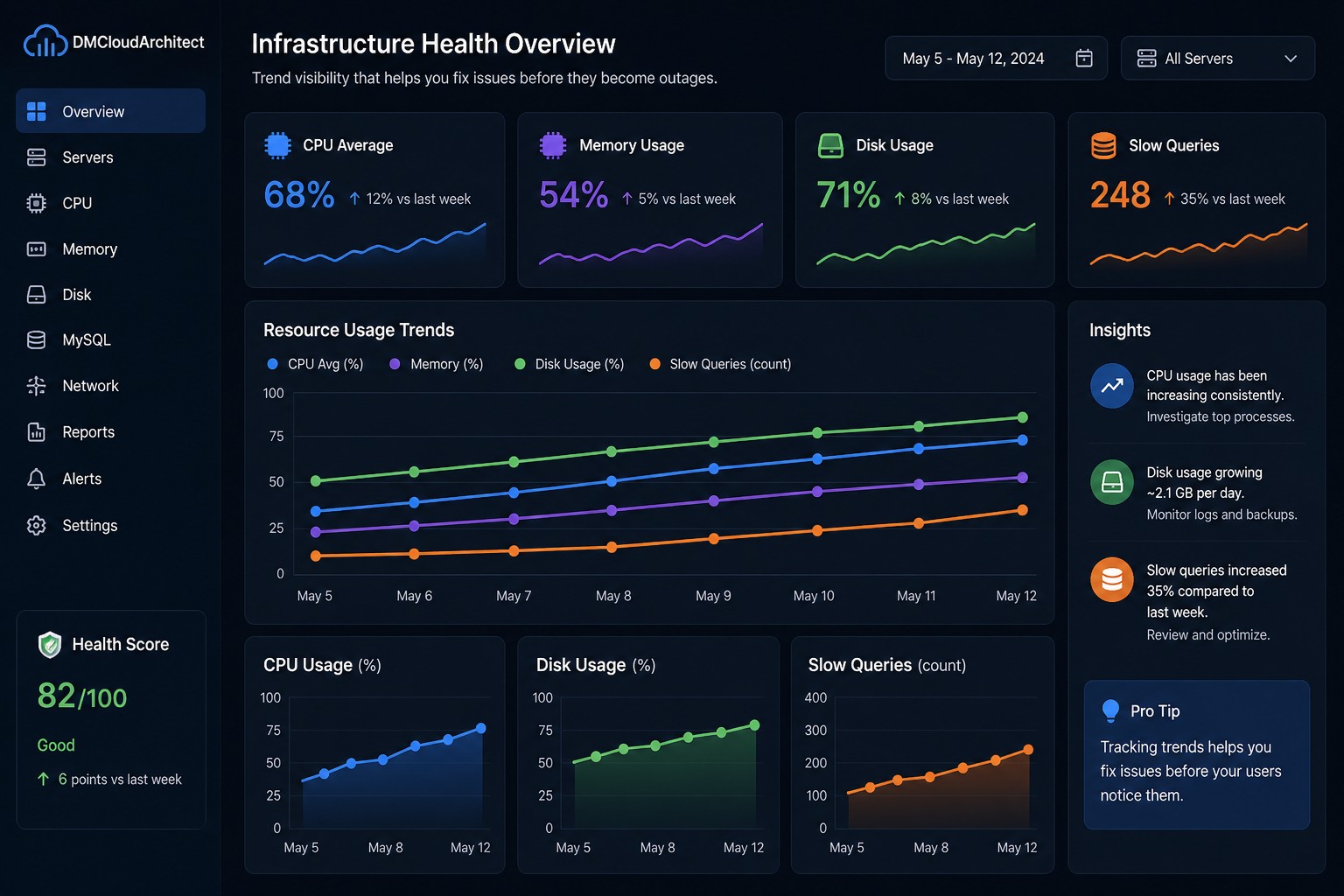Open the MySQL page in sidebar
The image size is (1344, 896).
(111, 340)
